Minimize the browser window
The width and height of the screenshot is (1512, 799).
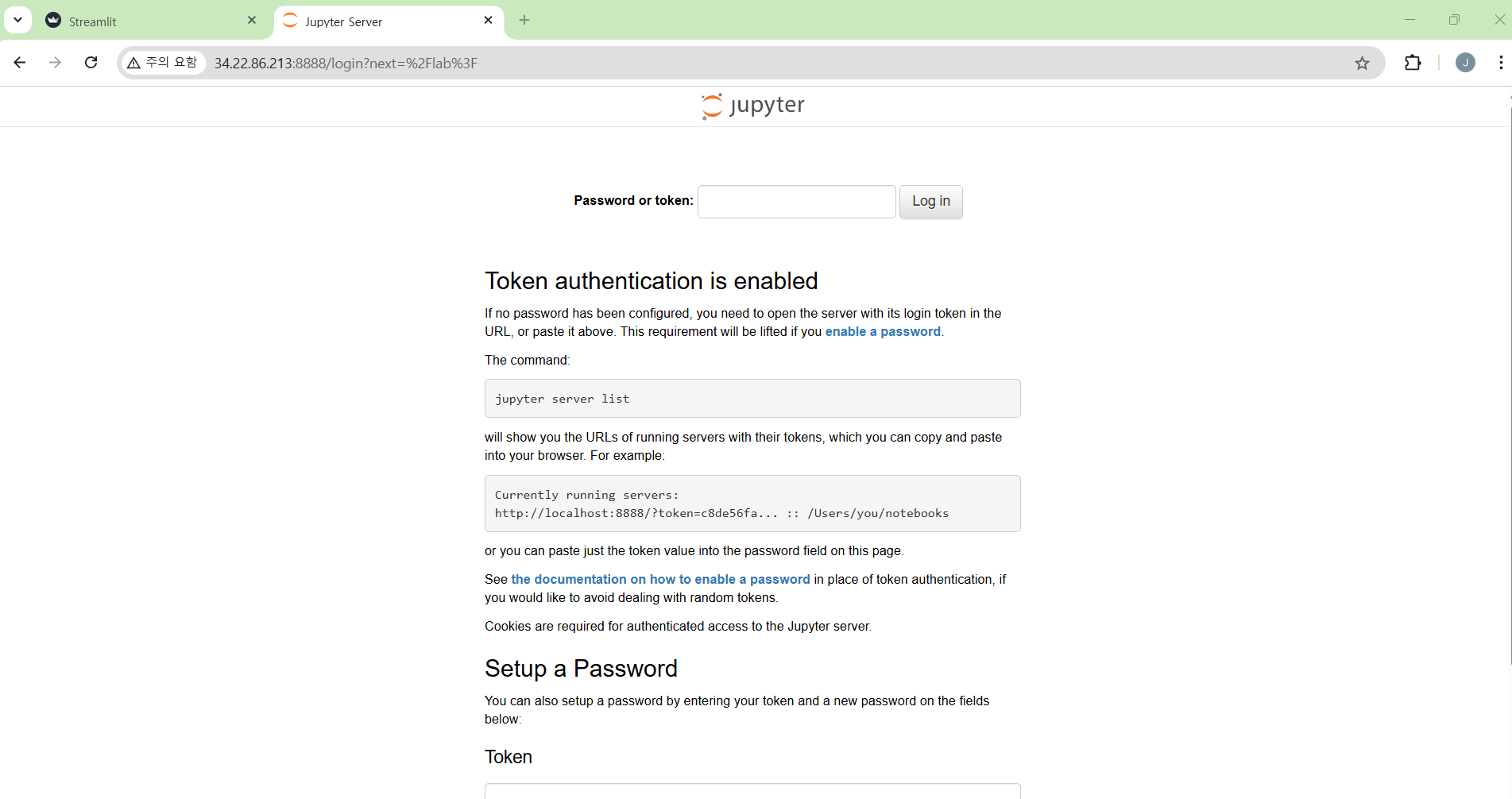[1410, 20]
